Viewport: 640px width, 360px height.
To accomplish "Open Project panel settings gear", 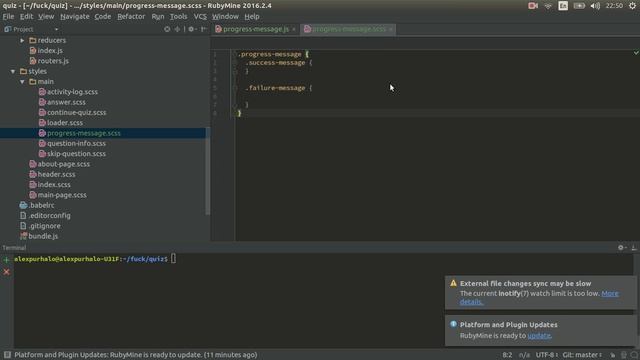I will tap(191, 29).
